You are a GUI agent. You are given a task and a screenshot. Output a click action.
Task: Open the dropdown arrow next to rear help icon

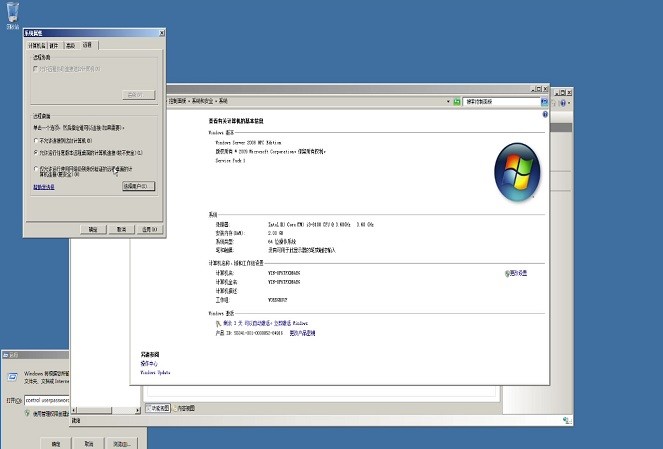click(x=569, y=103)
